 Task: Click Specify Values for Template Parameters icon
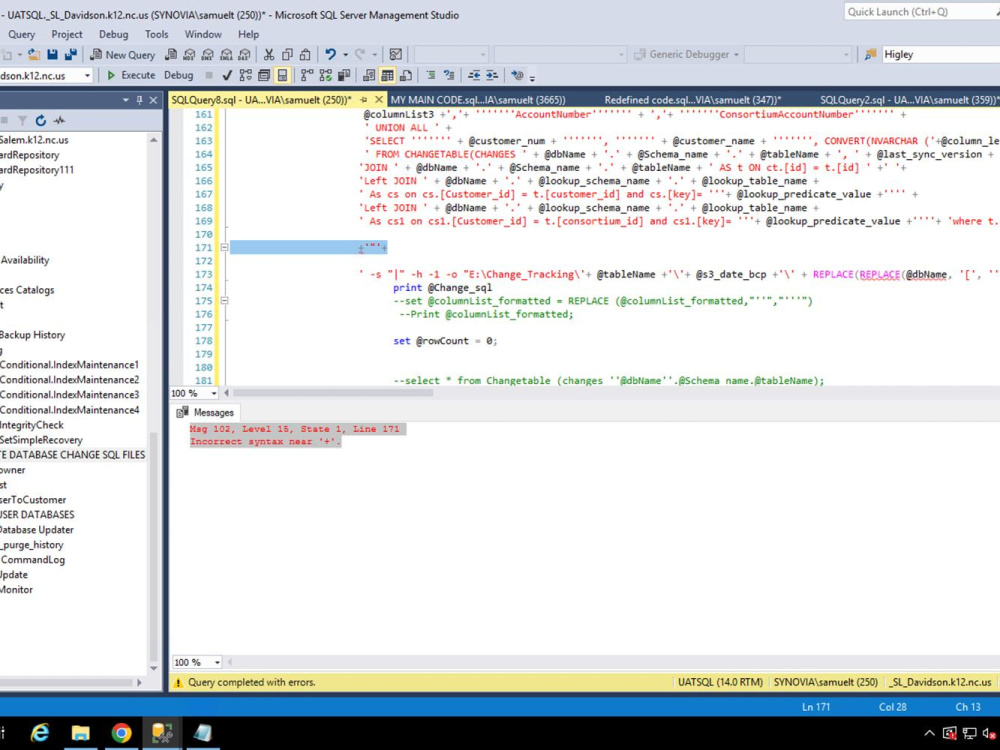[517, 75]
